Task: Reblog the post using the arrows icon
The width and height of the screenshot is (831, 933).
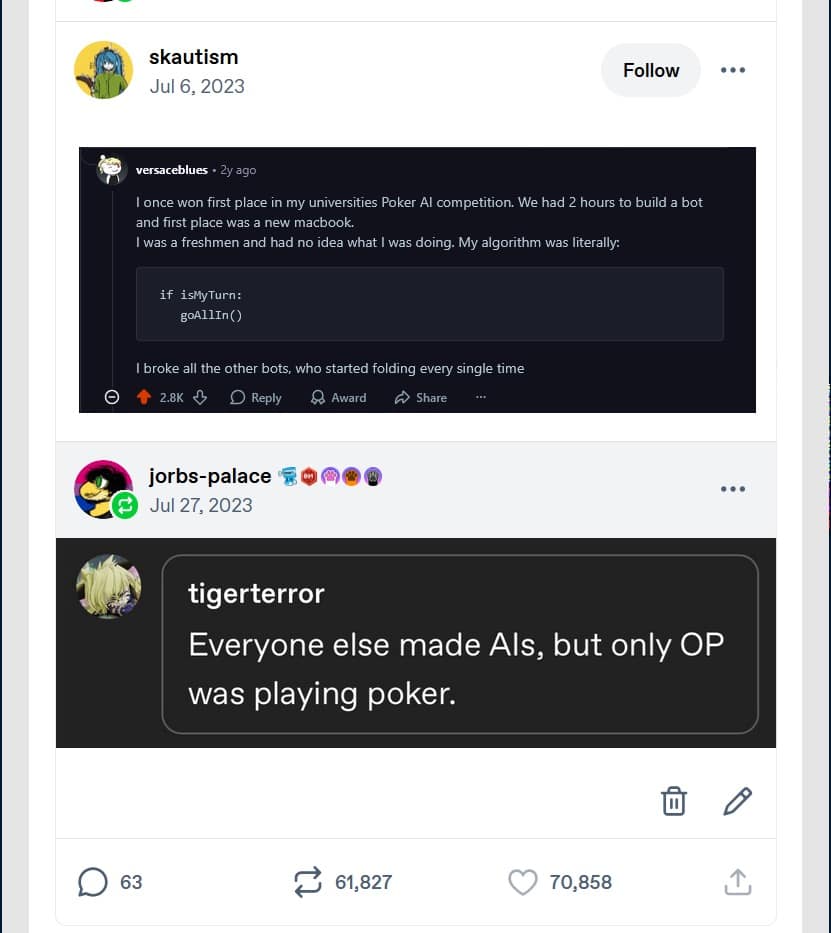Action: [x=307, y=882]
